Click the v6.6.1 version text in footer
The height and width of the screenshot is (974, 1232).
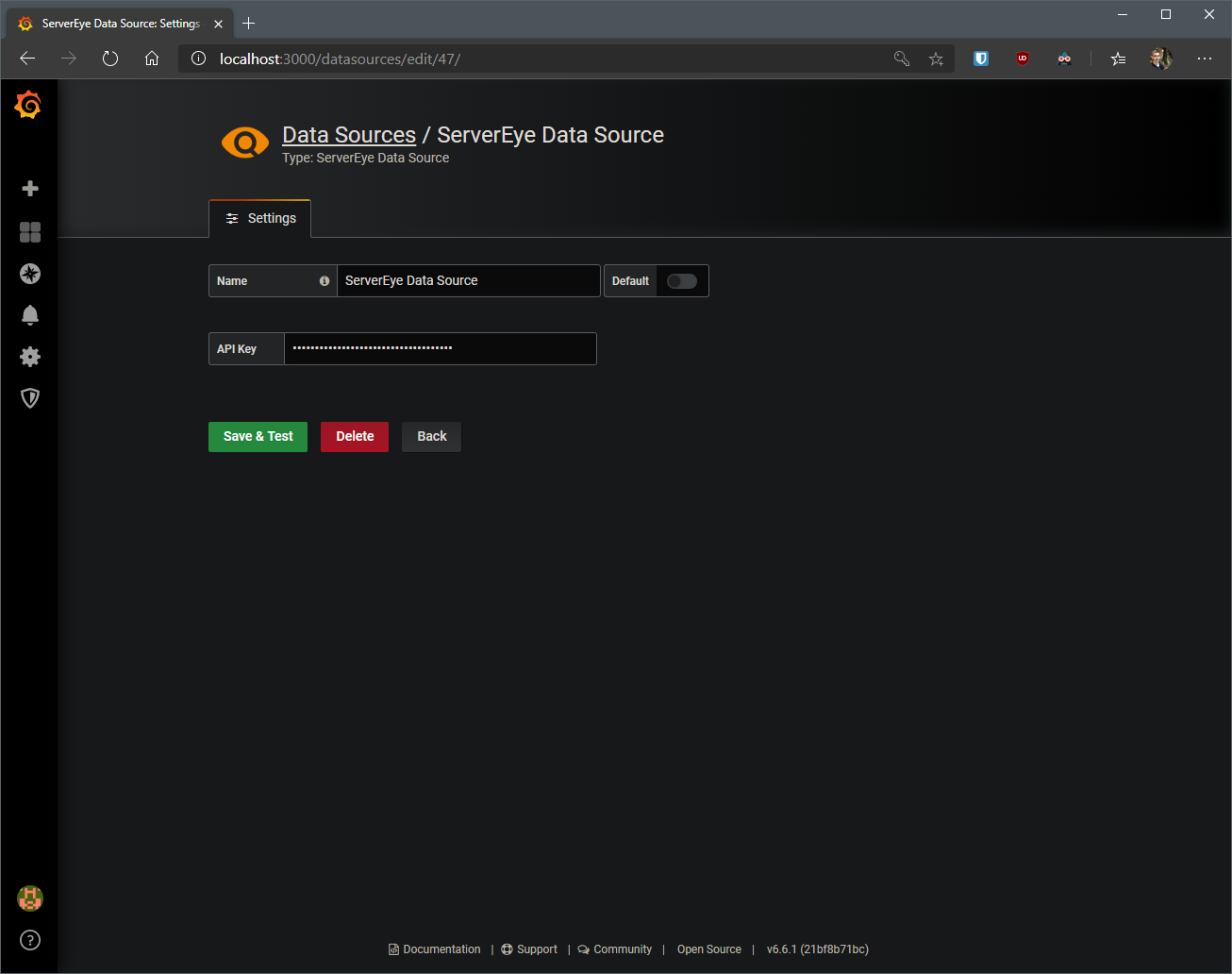coord(818,949)
